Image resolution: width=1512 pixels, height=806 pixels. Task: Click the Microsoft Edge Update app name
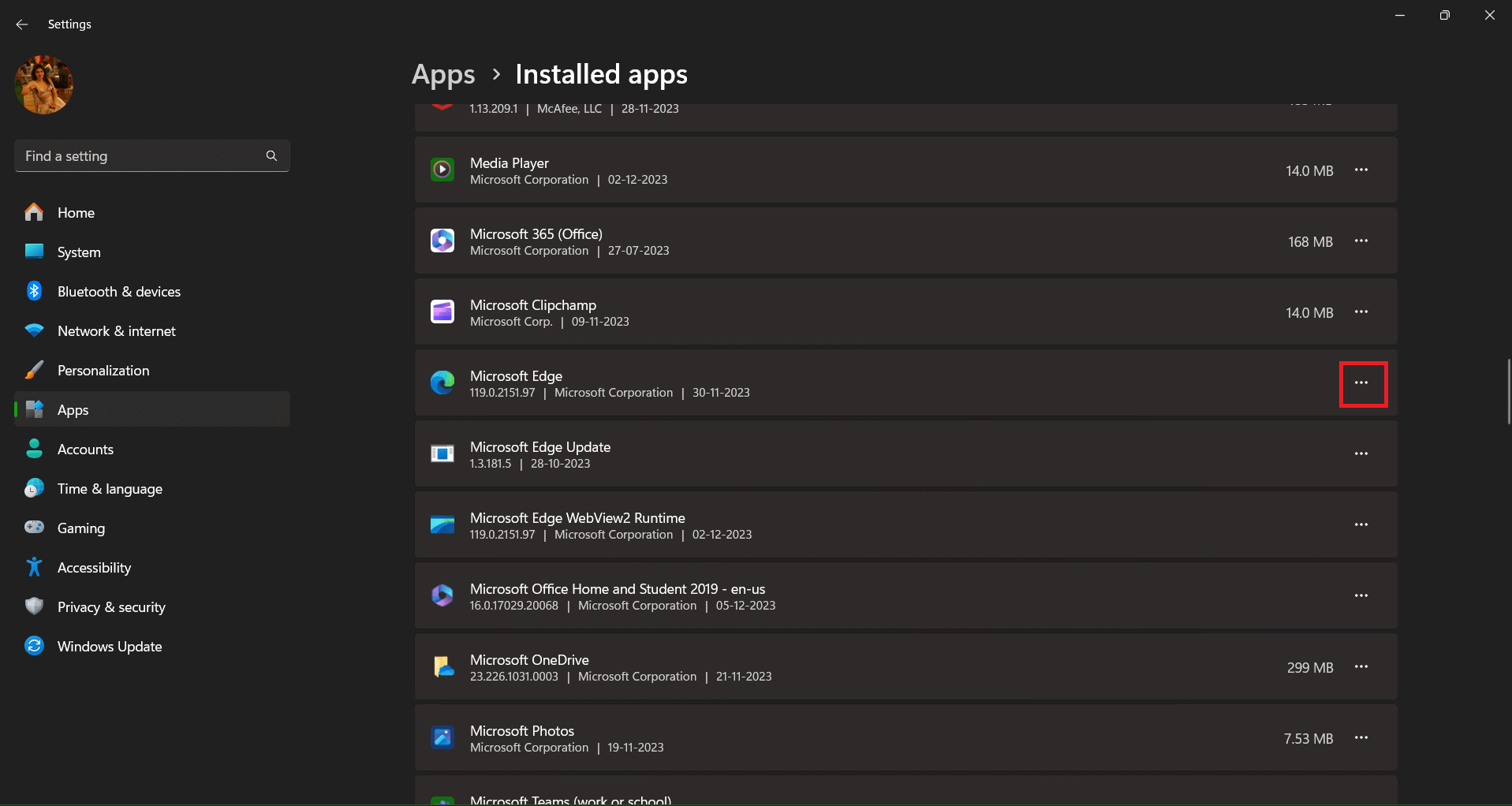[540, 447]
